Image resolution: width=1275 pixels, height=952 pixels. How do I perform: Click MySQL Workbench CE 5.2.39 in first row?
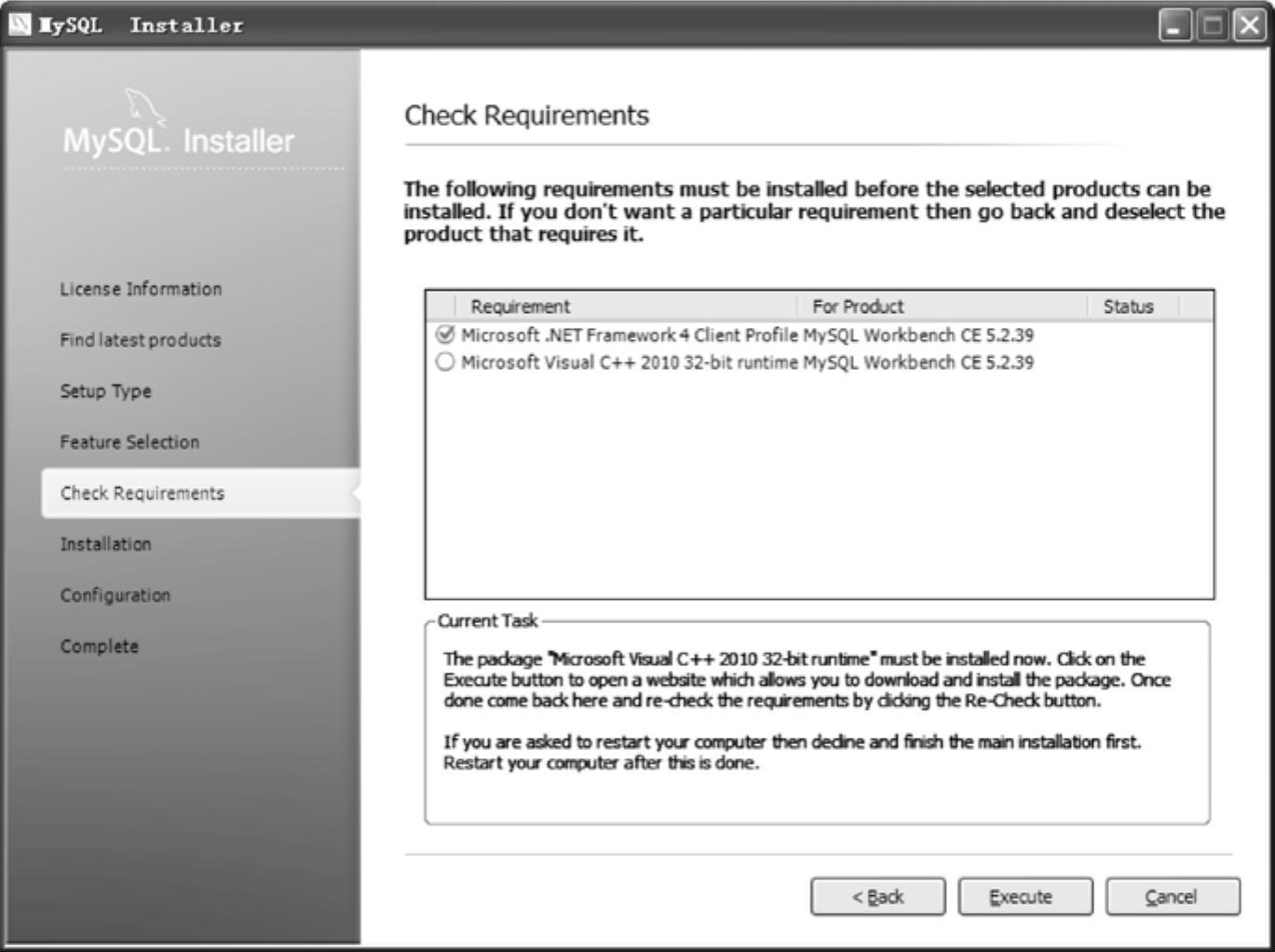[918, 335]
